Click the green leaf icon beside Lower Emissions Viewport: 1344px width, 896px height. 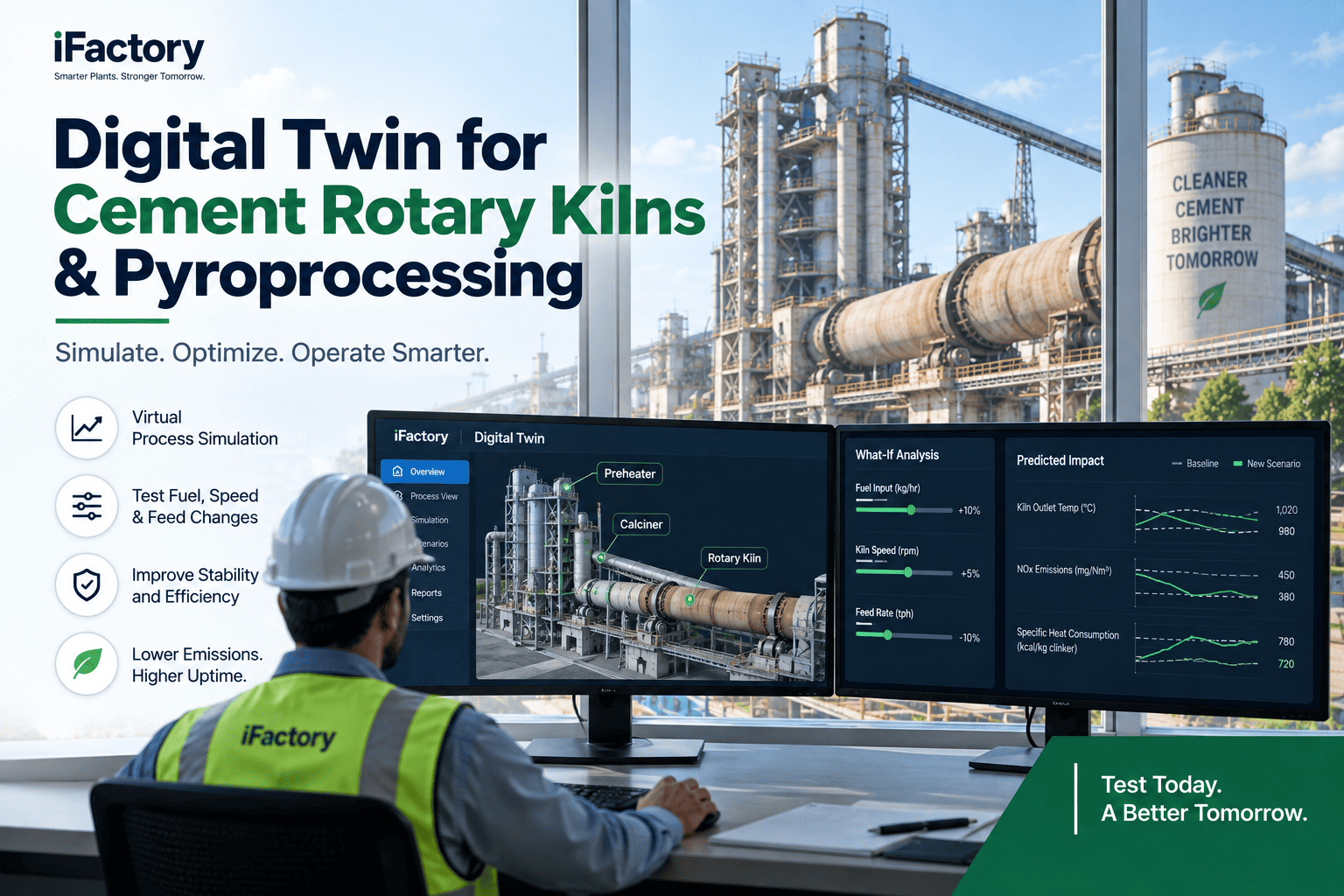tap(87, 663)
